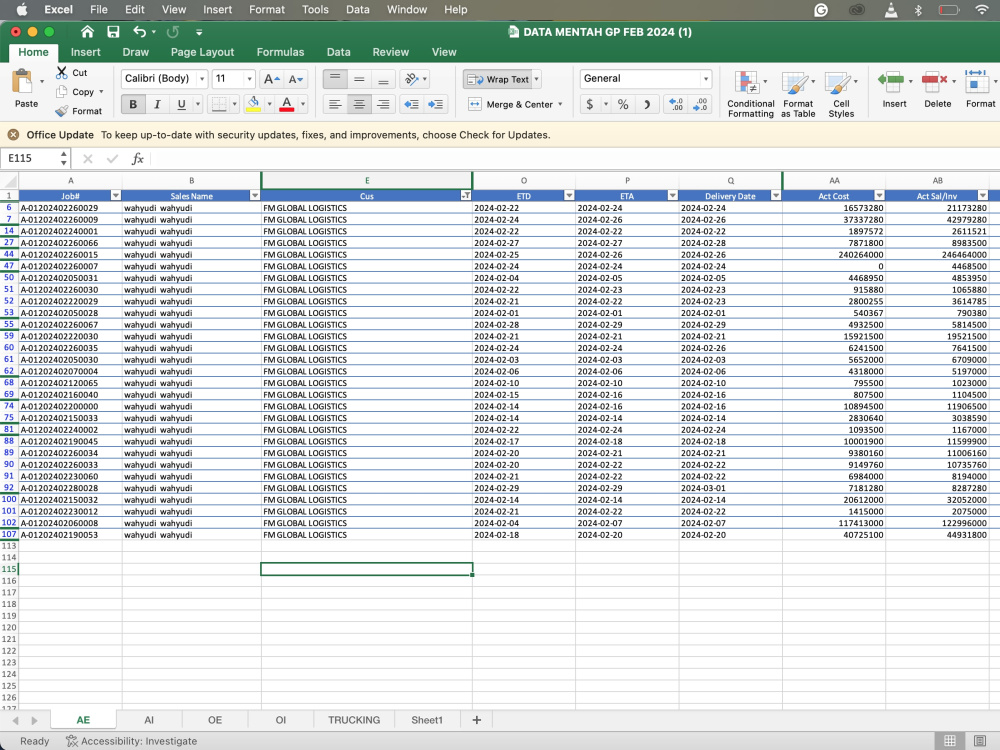Open number format dropdown General

(x=705, y=79)
